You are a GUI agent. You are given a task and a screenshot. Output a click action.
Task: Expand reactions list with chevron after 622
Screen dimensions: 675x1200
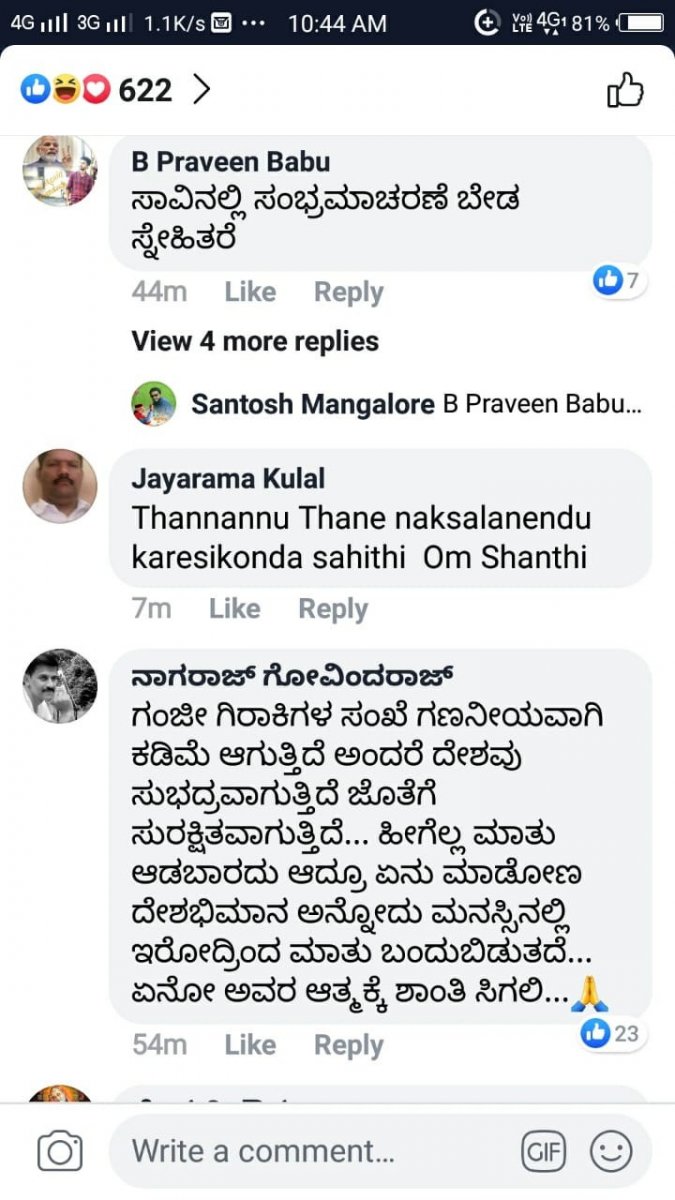[x=201, y=90]
